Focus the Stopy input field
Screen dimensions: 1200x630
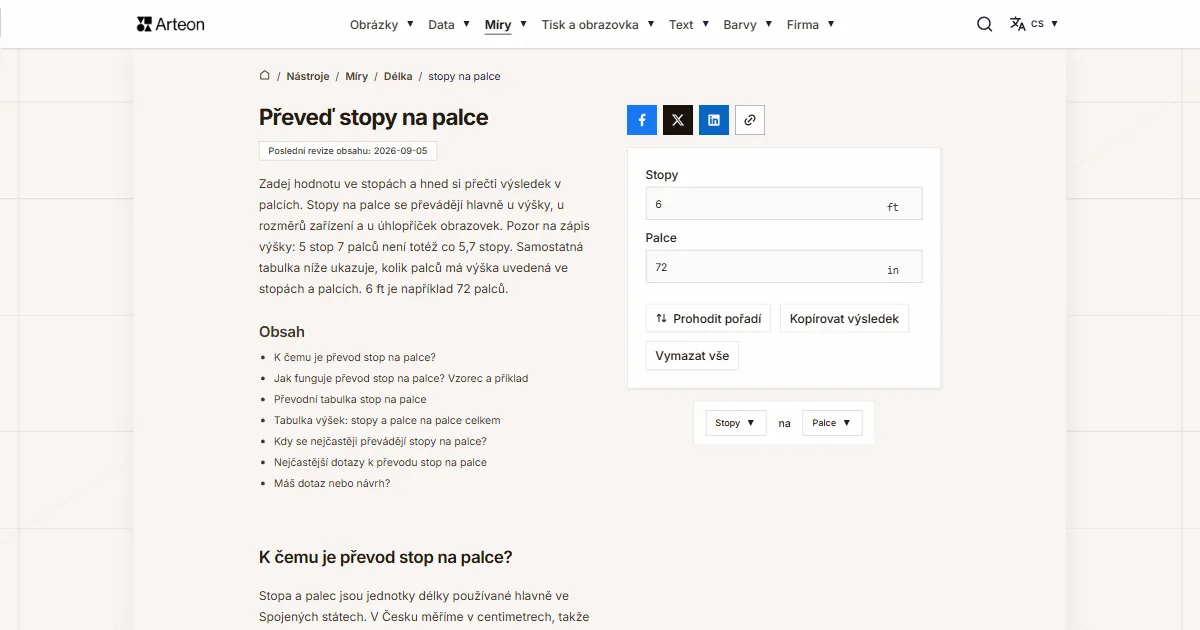pos(784,204)
